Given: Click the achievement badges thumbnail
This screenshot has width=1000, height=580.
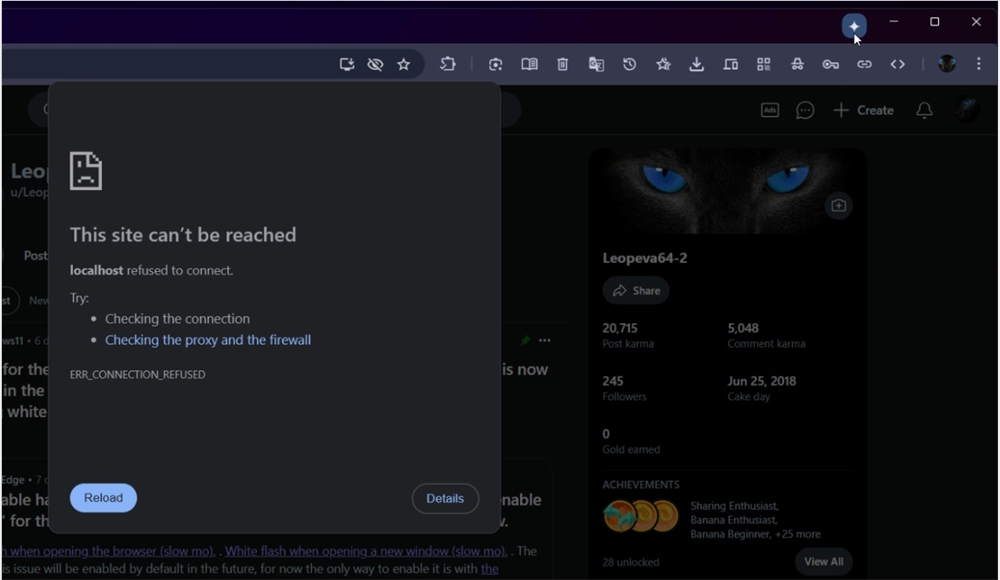Looking at the screenshot, I should 640,516.
